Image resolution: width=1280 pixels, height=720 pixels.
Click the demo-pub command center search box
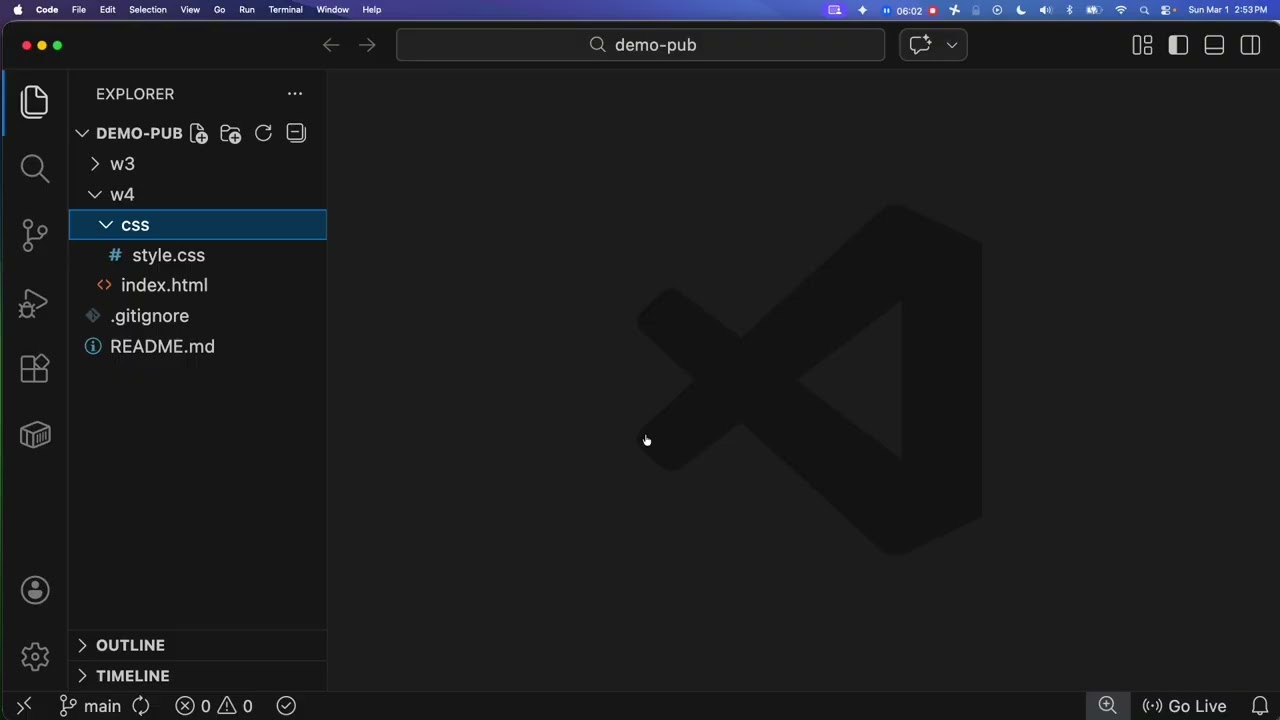[641, 45]
